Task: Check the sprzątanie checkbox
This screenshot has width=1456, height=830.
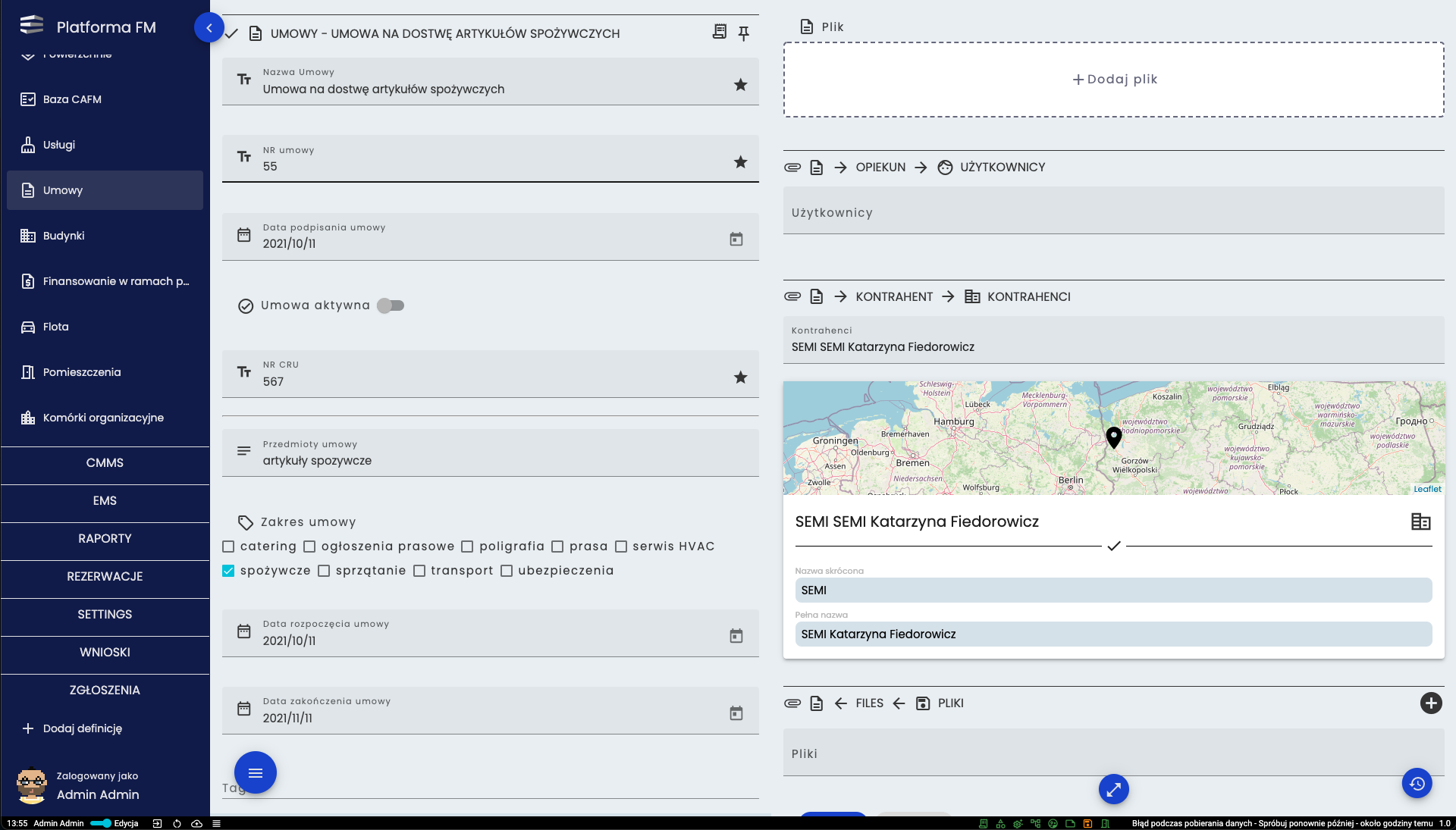Action: coord(324,571)
